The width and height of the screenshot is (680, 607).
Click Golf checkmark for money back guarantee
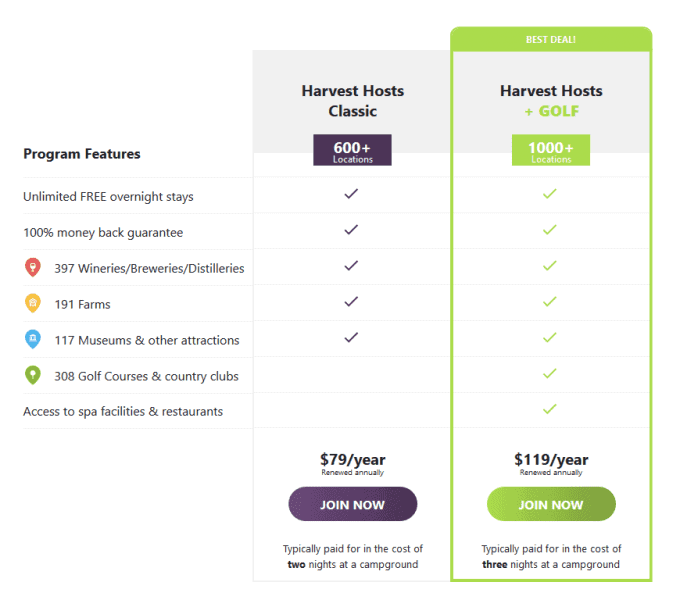[550, 229]
